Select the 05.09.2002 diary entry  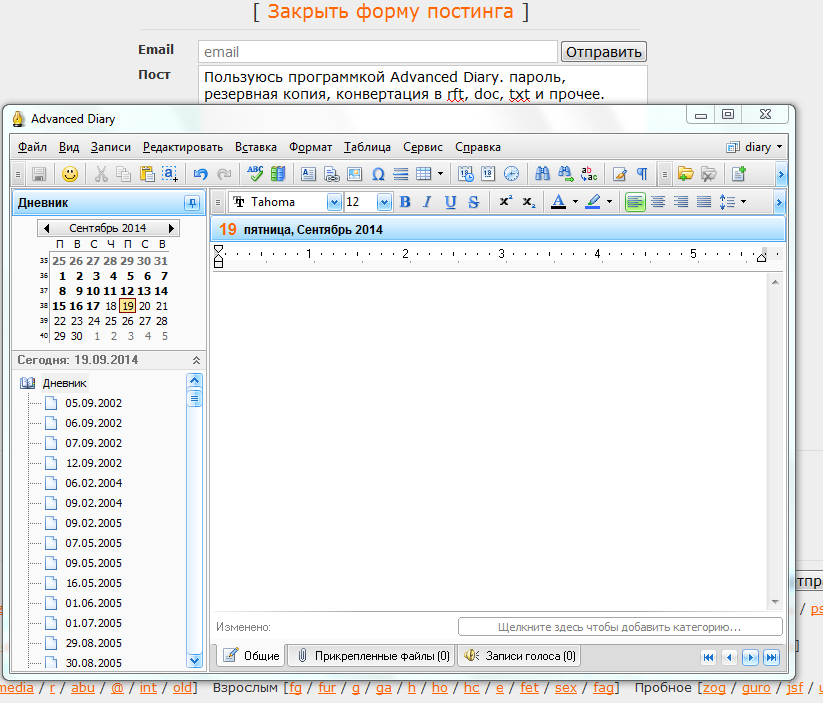coord(93,403)
